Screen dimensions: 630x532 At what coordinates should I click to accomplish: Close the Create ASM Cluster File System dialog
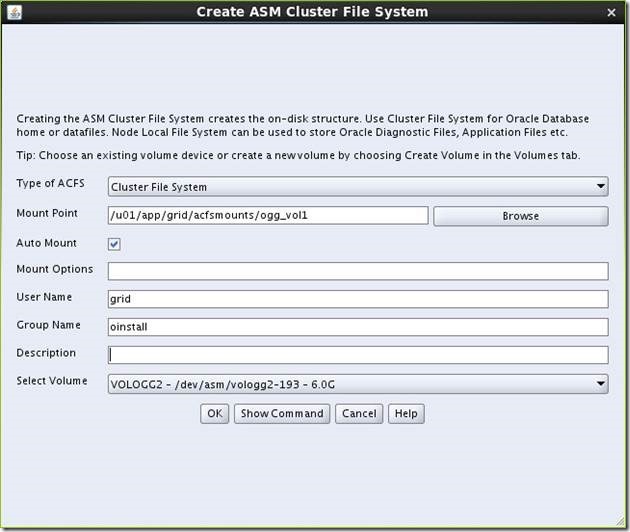coord(611,12)
